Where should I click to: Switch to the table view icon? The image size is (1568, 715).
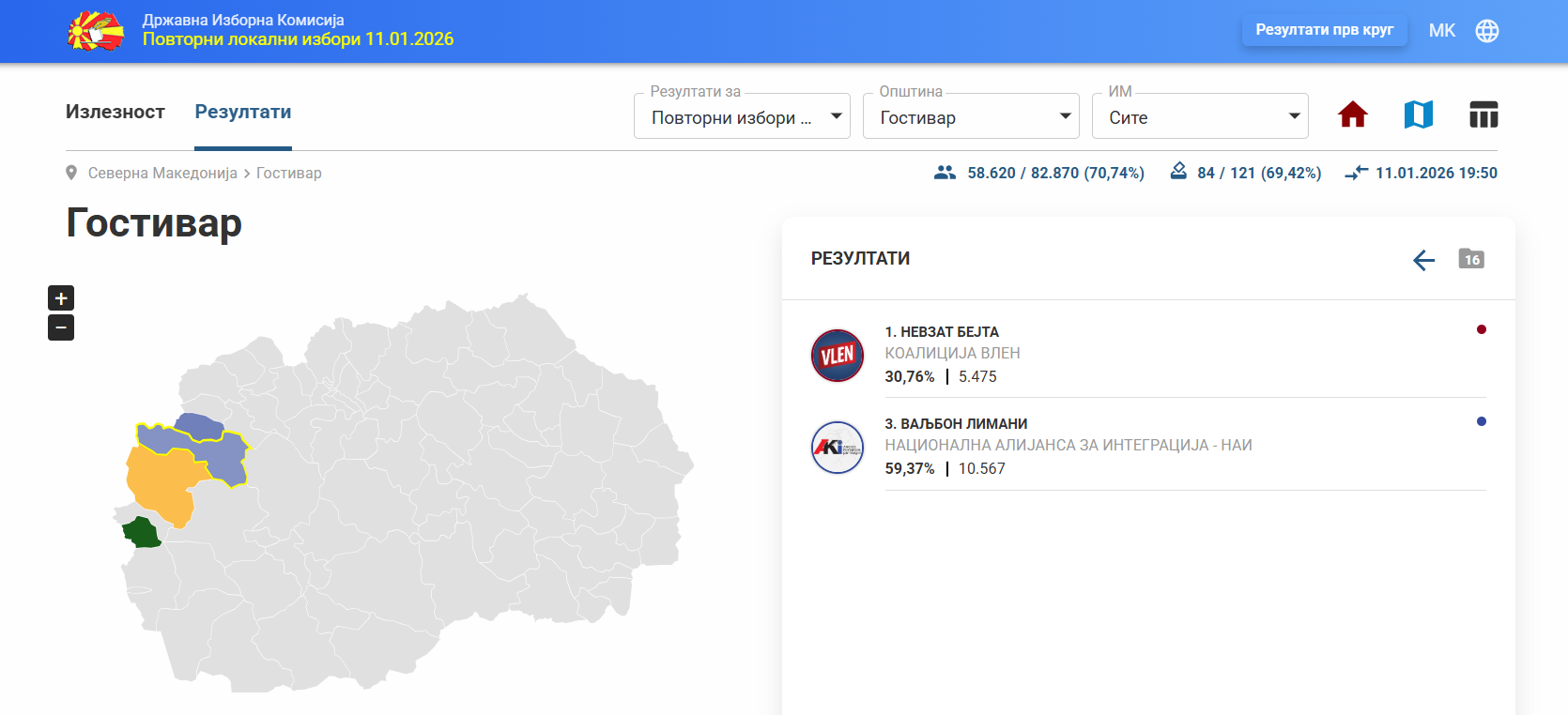1483,114
